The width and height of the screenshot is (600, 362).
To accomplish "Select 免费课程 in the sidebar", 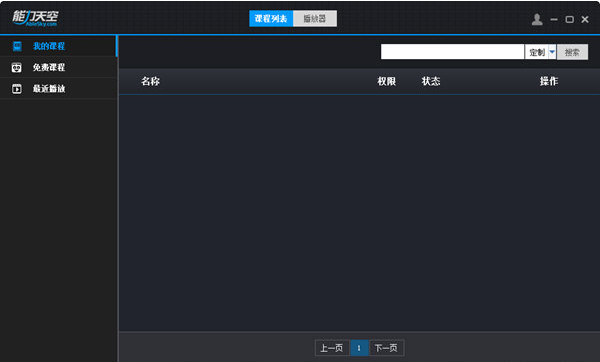I will pos(58,67).
